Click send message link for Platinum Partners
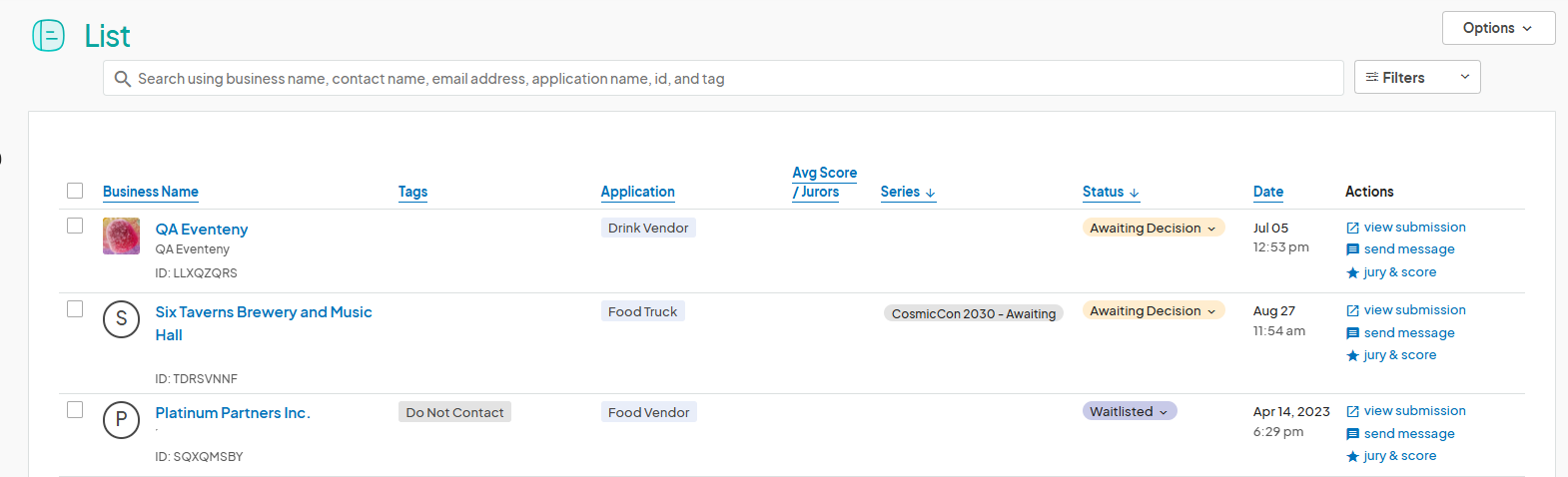The width and height of the screenshot is (1568, 477). pos(1409,434)
